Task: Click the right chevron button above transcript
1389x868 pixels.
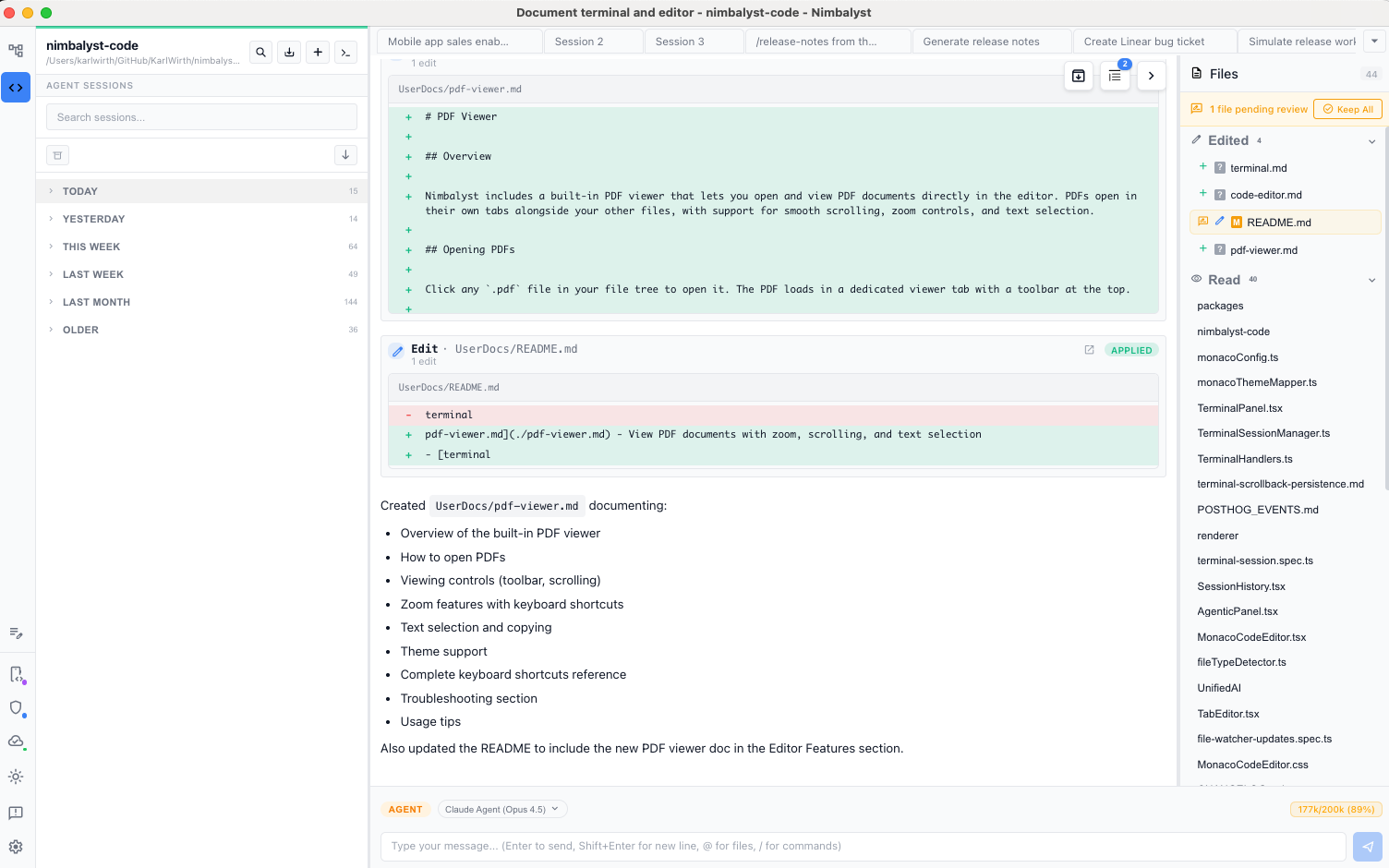Action: pos(1151,76)
